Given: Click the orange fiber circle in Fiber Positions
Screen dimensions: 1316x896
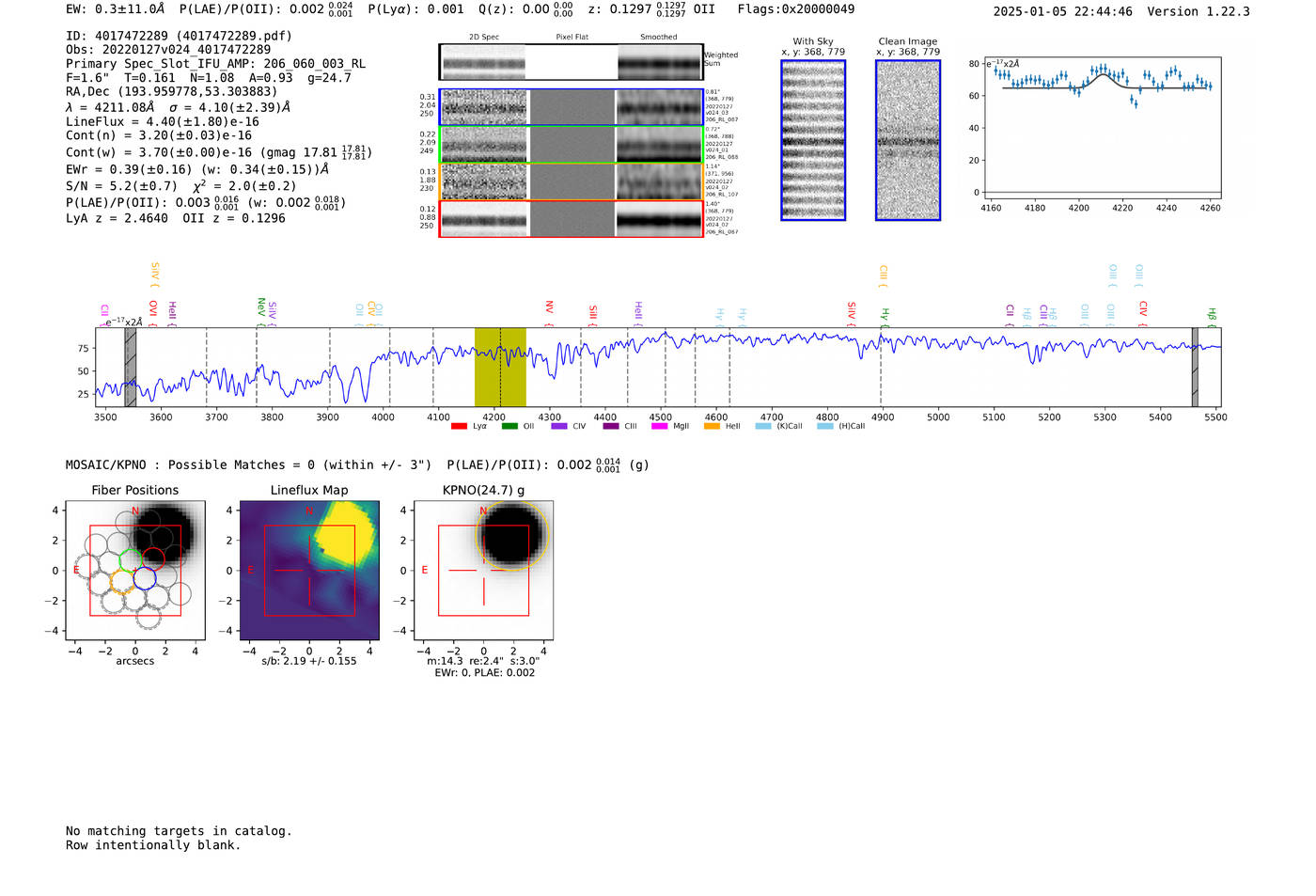Looking at the screenshot, I should click(x=122, y=580).
